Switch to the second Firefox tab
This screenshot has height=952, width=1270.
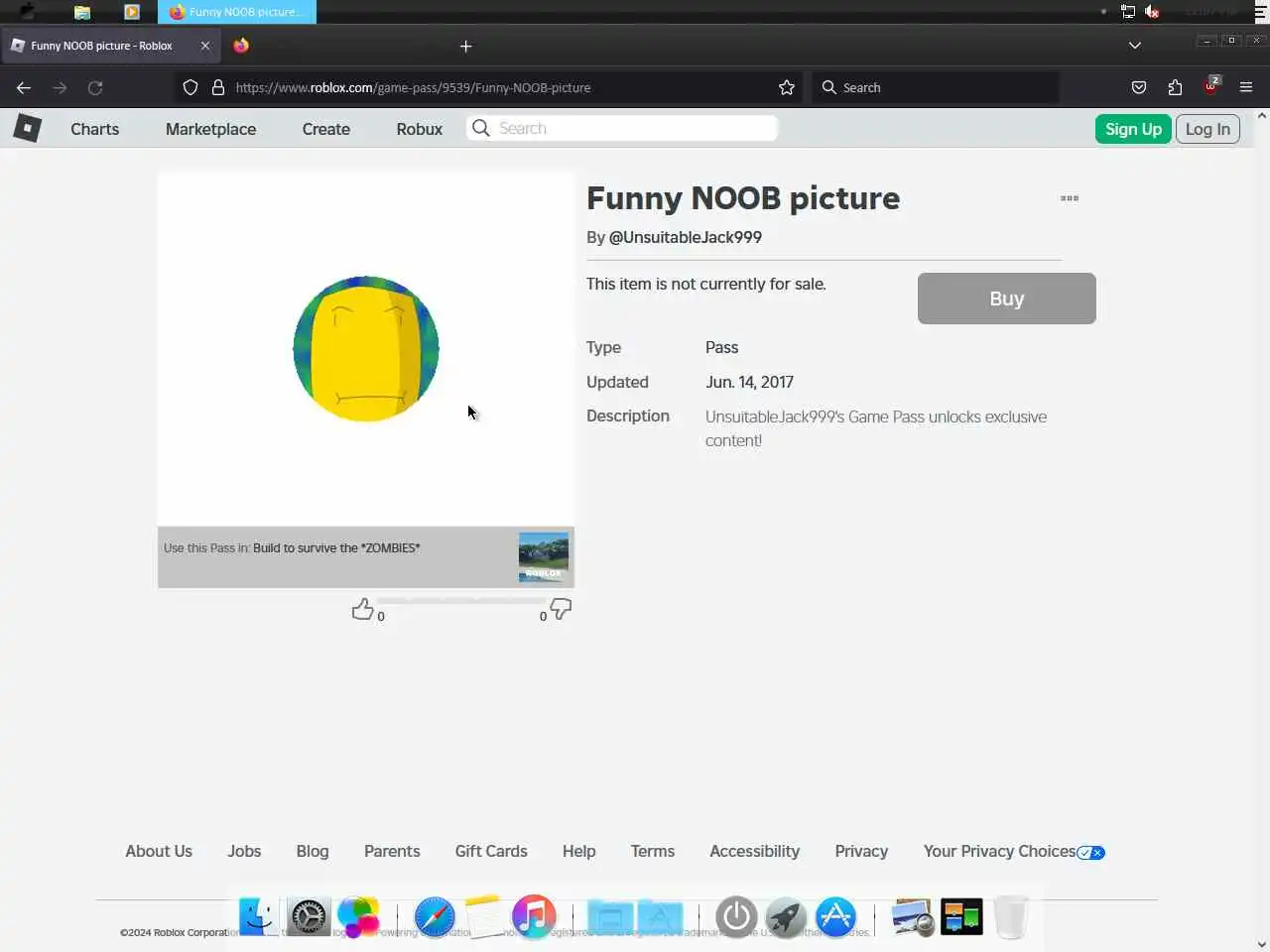241,46
